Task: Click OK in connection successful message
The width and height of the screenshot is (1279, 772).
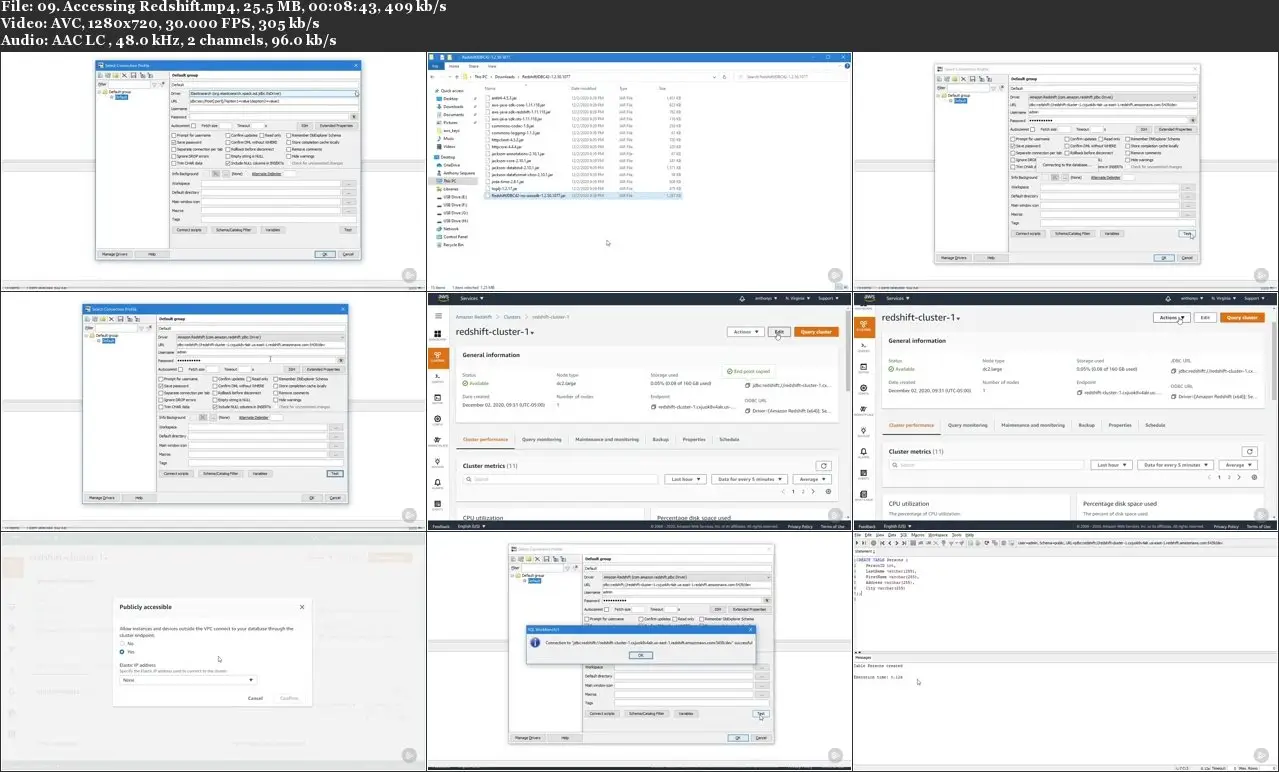Action: [x=641, y=655]
